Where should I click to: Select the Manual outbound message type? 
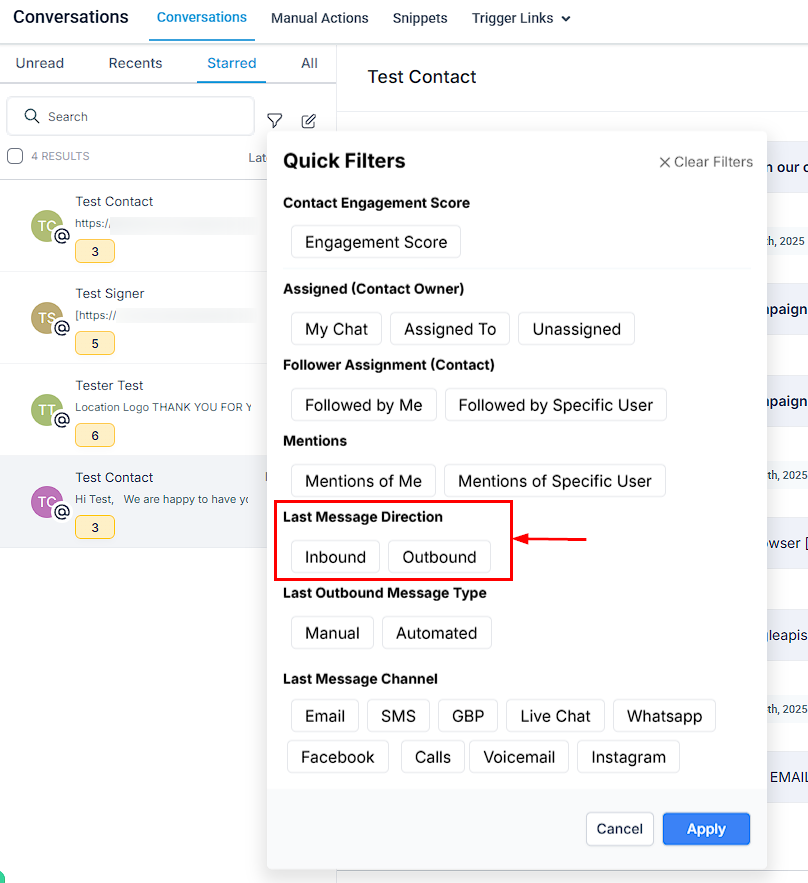pos(332,633)
